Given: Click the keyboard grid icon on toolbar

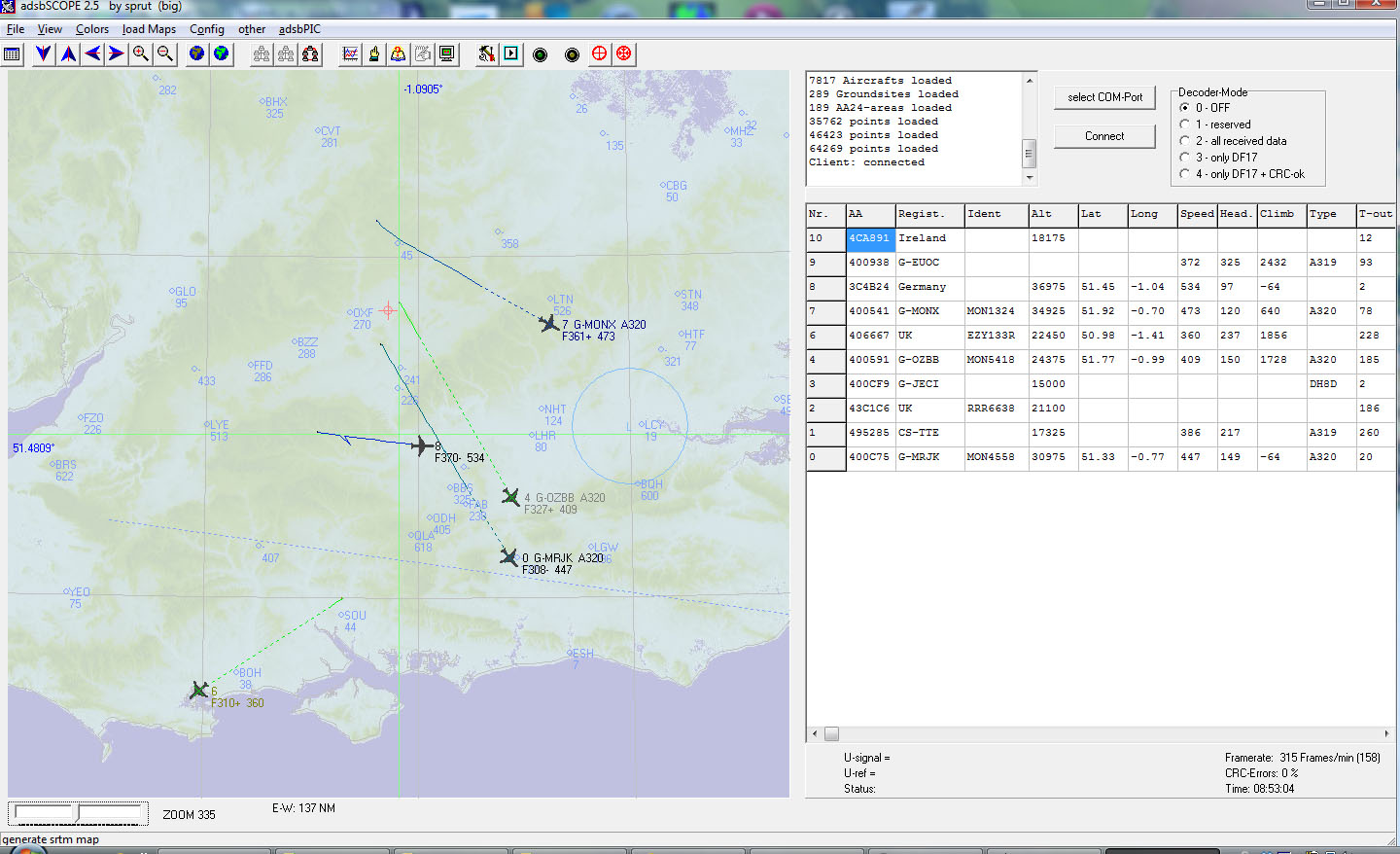Looking at the screenshot, I should pos(12,53).
